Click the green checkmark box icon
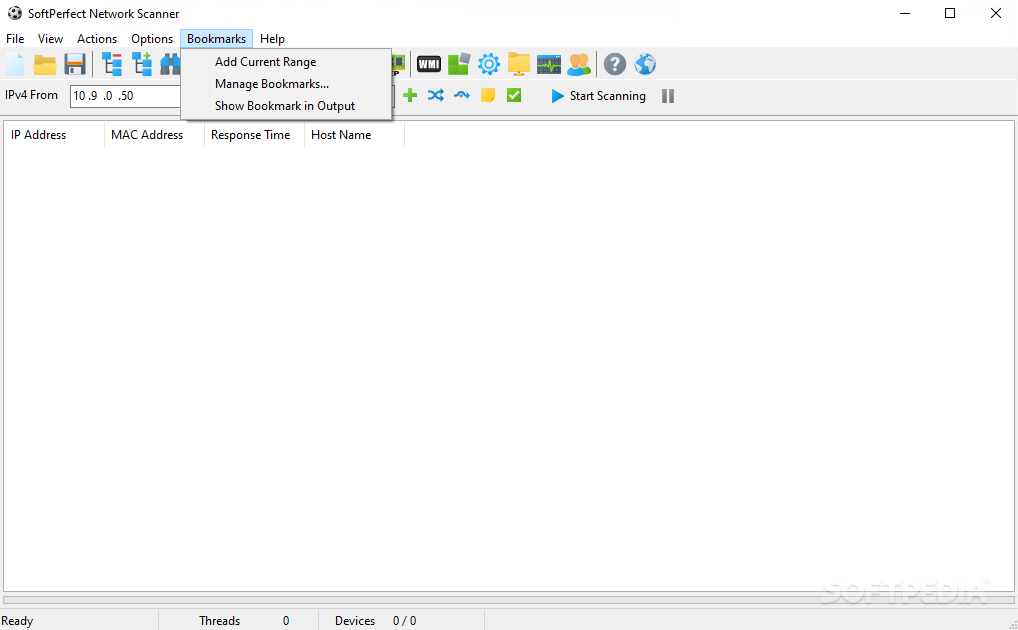Screen dimensions: 1018x630 coord(514,95)
